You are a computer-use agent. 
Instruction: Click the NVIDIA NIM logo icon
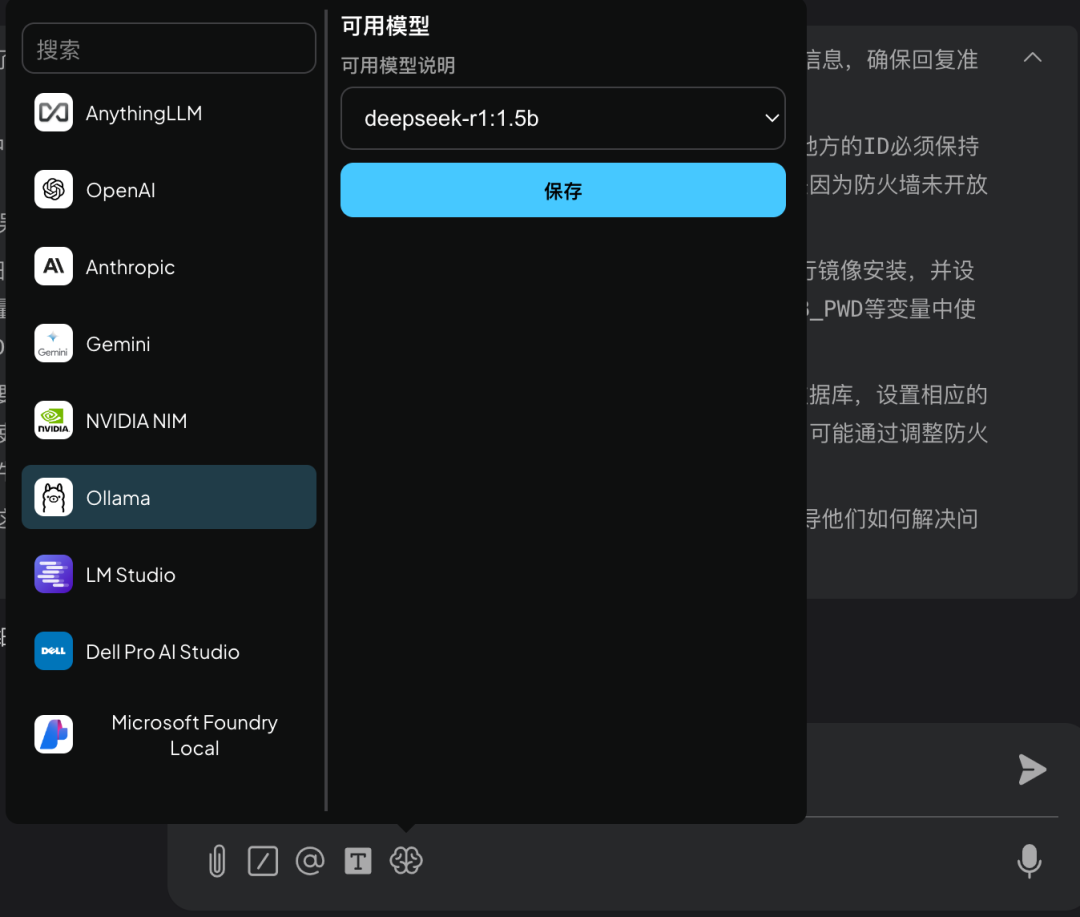click(x=54, y=420)
